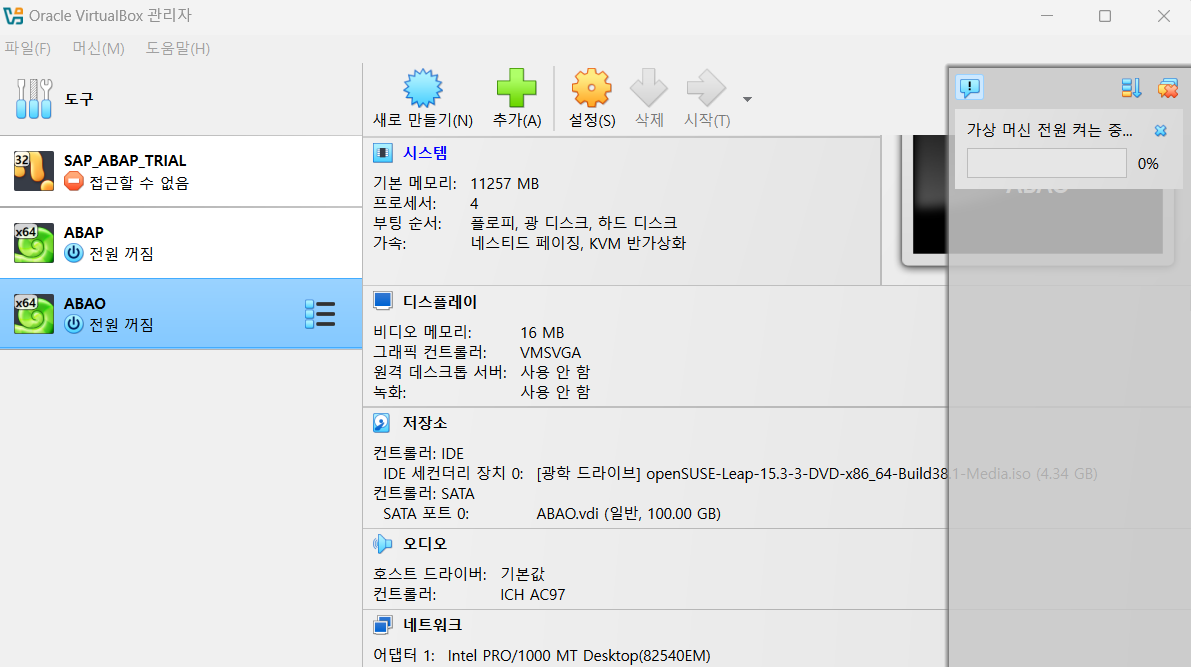Open the 머신(M) menu

98,49
